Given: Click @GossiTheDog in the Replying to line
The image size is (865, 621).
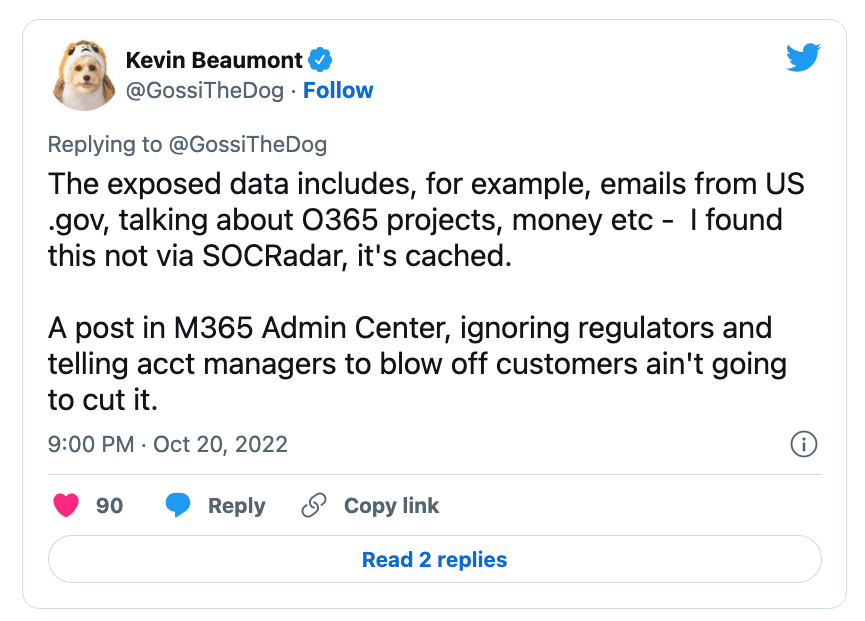Looking at the screenshot, I should 249,145.
